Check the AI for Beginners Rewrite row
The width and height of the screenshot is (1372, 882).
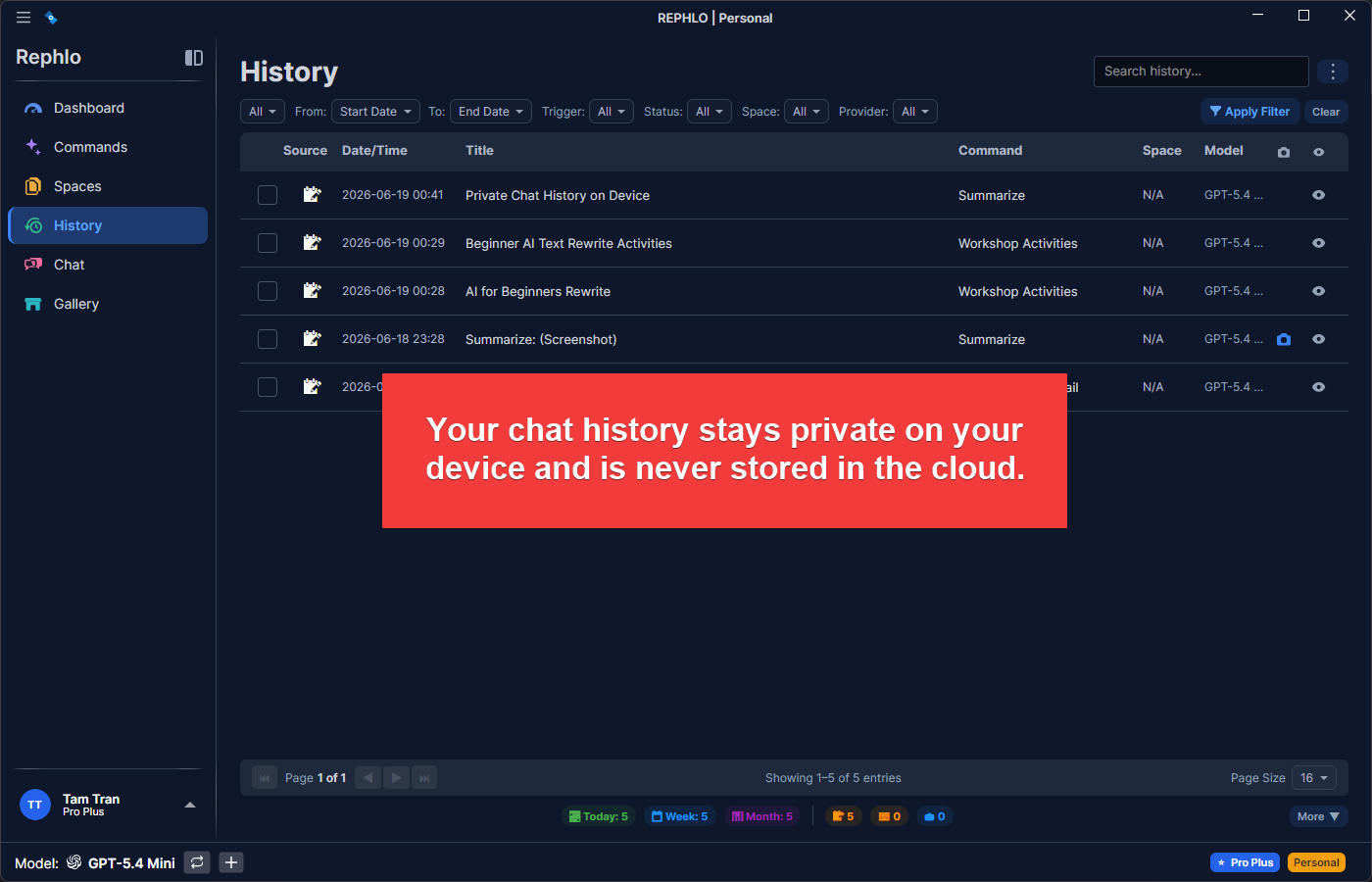click(x=268, y=291)
